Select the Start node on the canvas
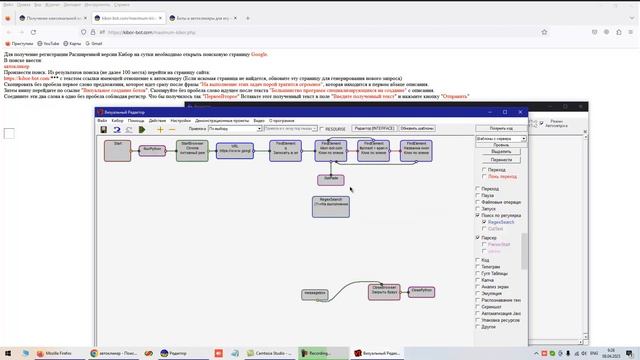This screenshot has height=360, width=640. pyautogui.click(x=118, y=151)
